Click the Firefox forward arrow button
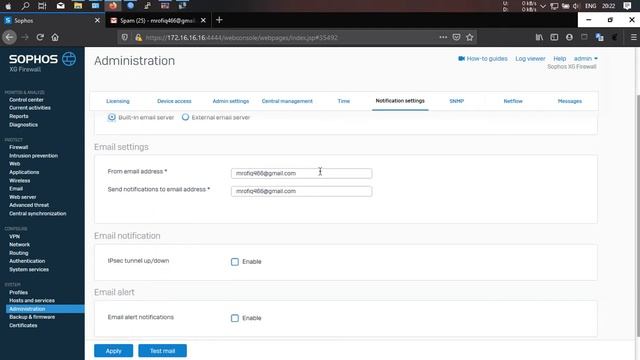 pyautogui.click(x=25, y=37)
